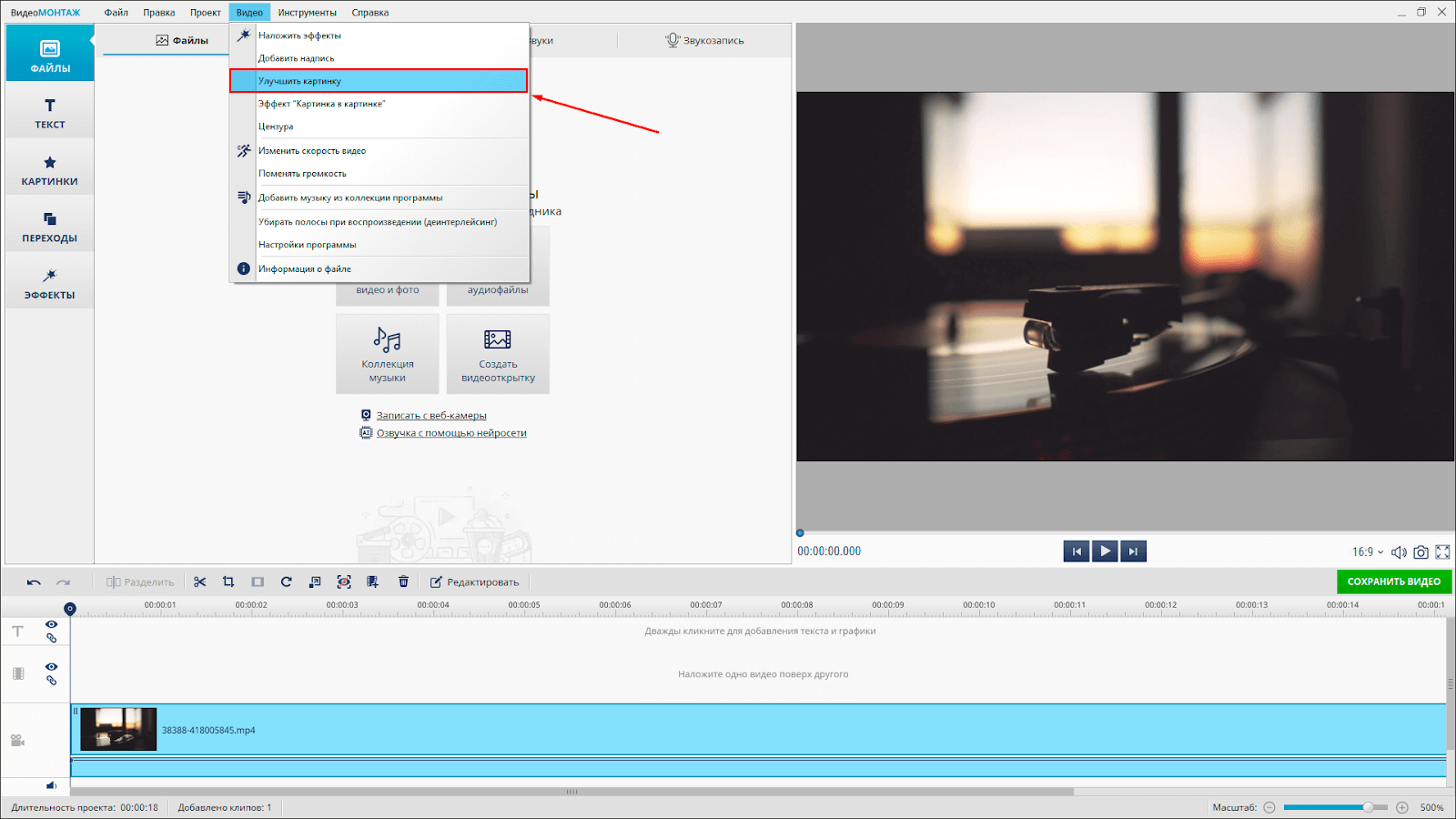Open the Проект menu

pyautogui.click(x=206, y=13)
